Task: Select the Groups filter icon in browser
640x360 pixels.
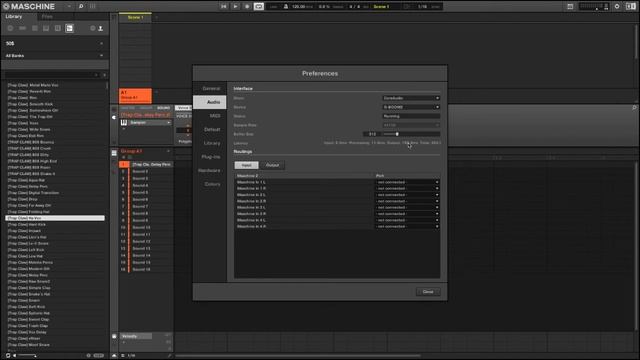Action: [22, 28]
